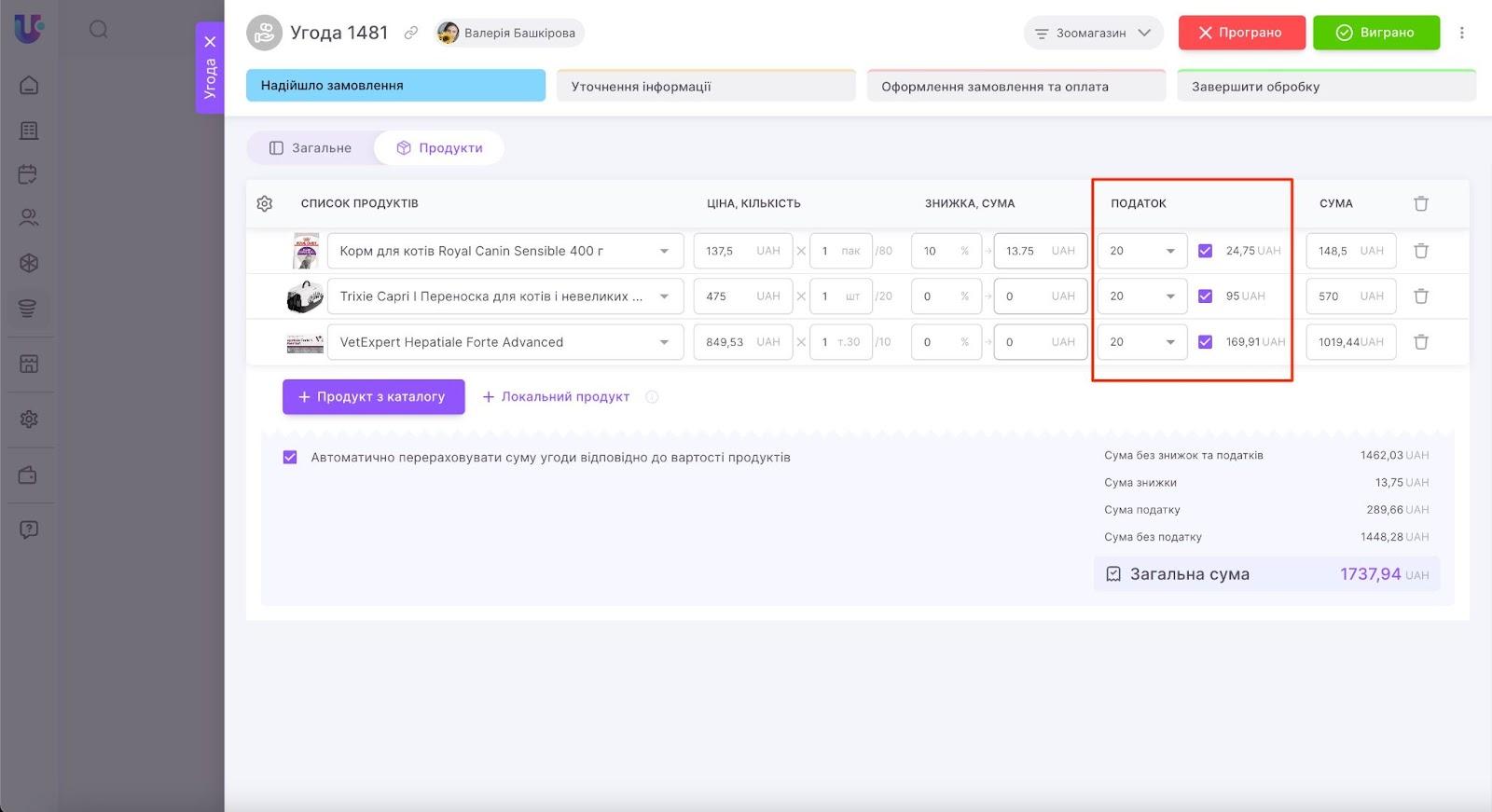Close the Угода side panel

coord(210,42)
